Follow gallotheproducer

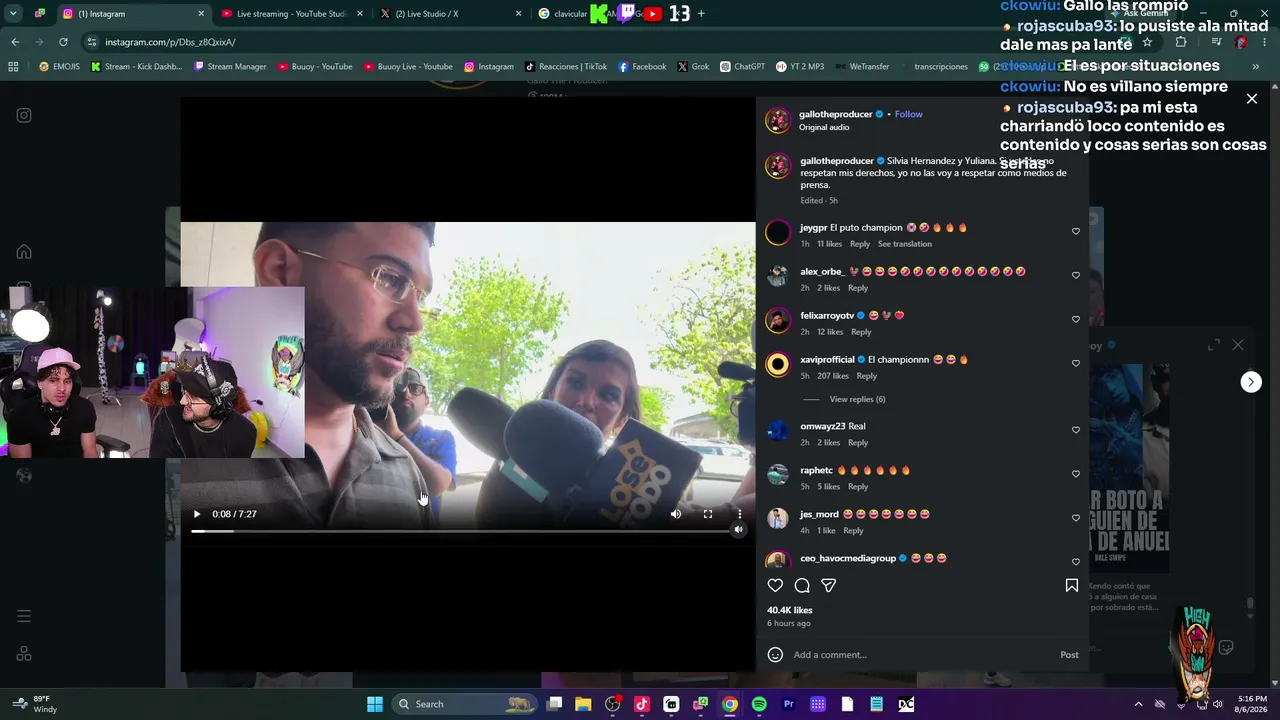908,114
